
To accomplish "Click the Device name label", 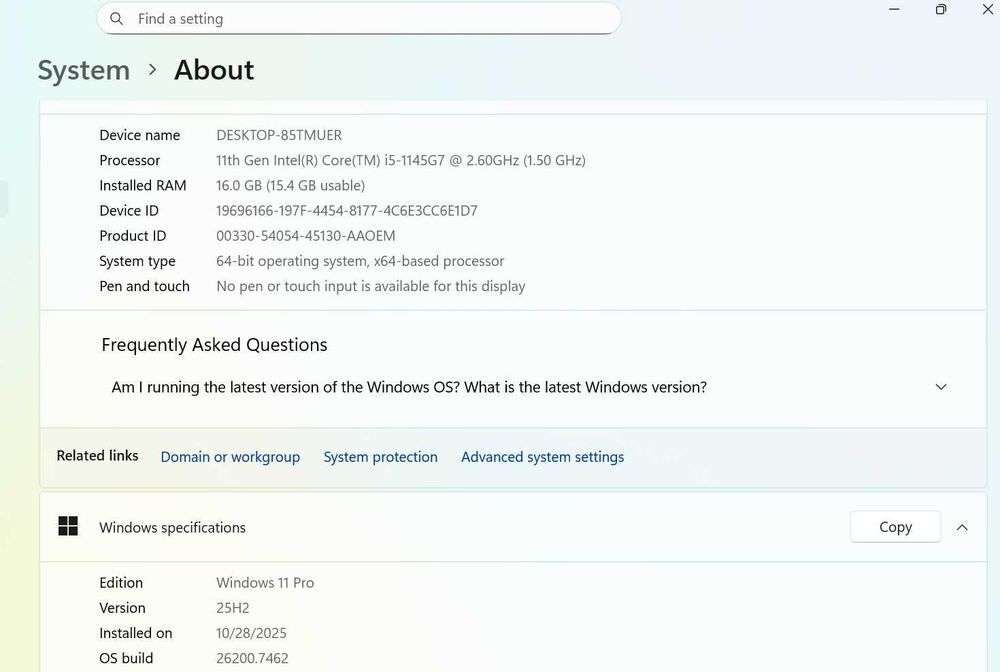I will tap(140, 135).
